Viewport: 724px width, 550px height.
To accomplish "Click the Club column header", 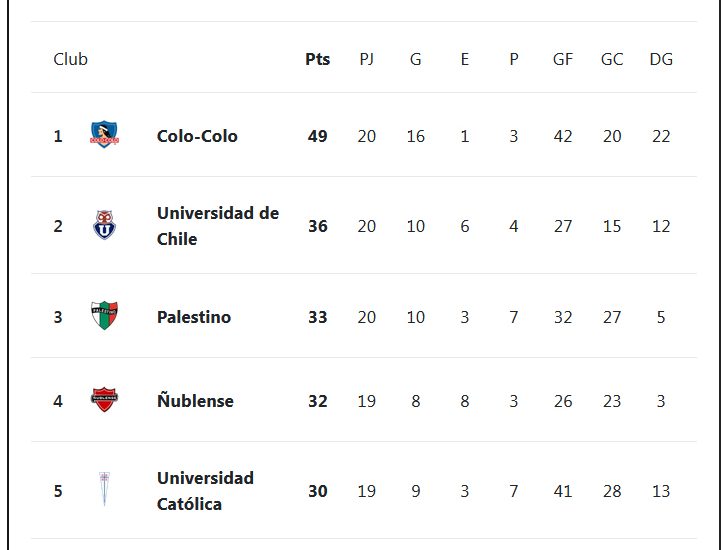I will pyautogui.click(x=71, y=59).
